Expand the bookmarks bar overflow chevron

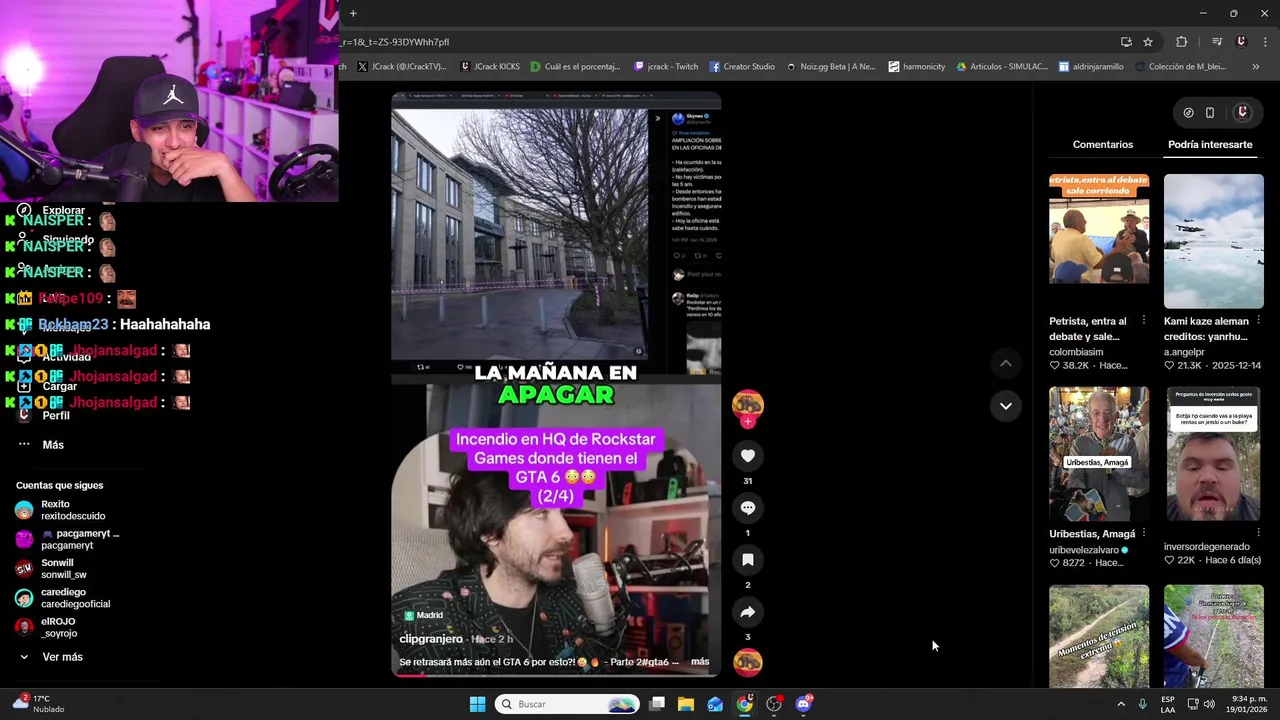(x=1255, y=67)
